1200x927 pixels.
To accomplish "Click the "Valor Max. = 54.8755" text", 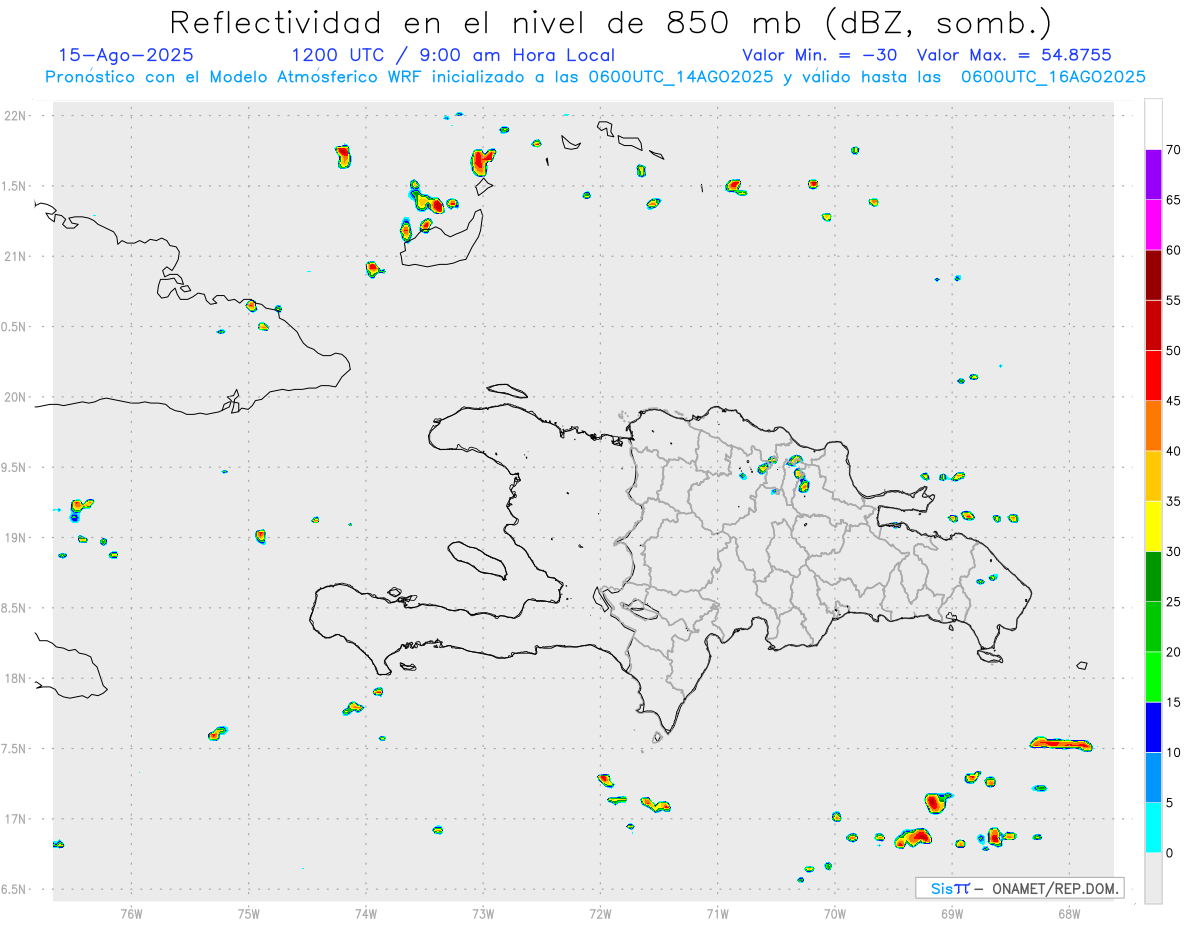I will pyautogui.click(x=1014, y=55).
